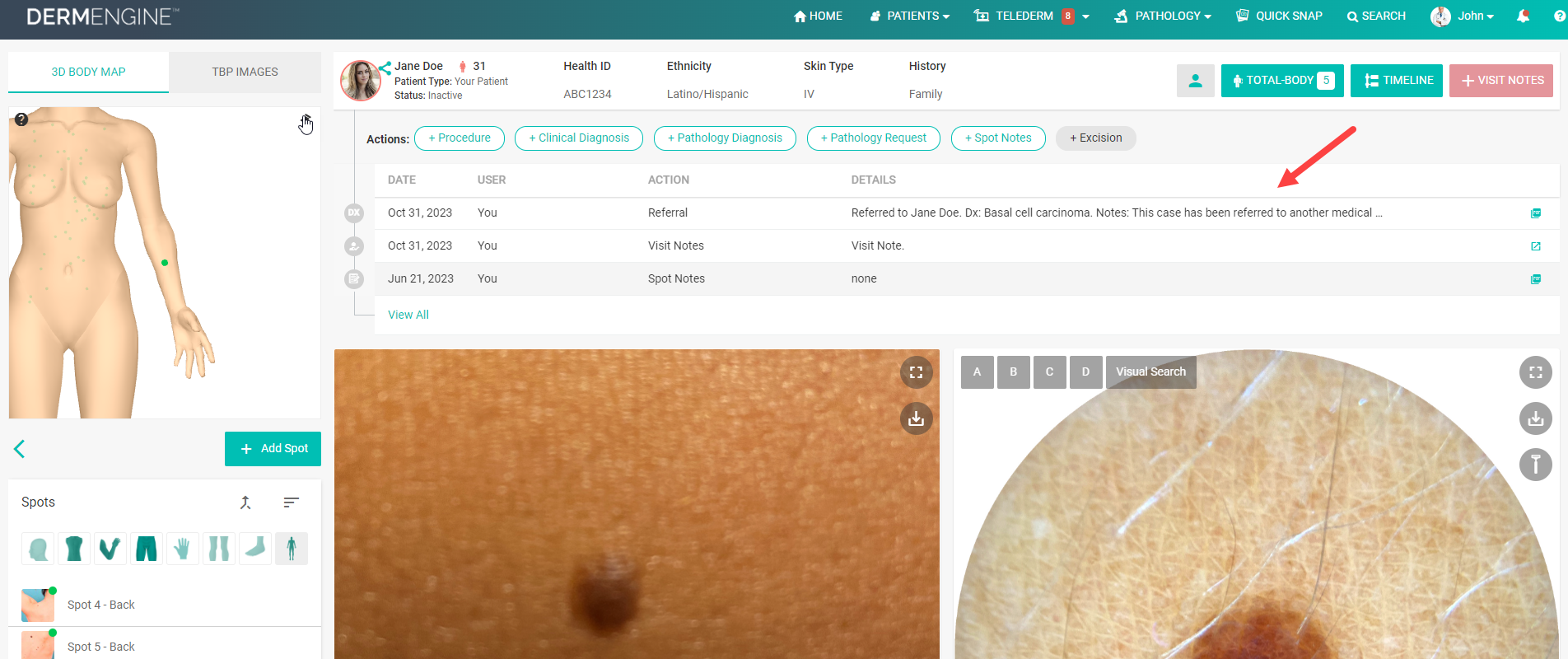Click the Referral details text in history

coord(1117,213)
